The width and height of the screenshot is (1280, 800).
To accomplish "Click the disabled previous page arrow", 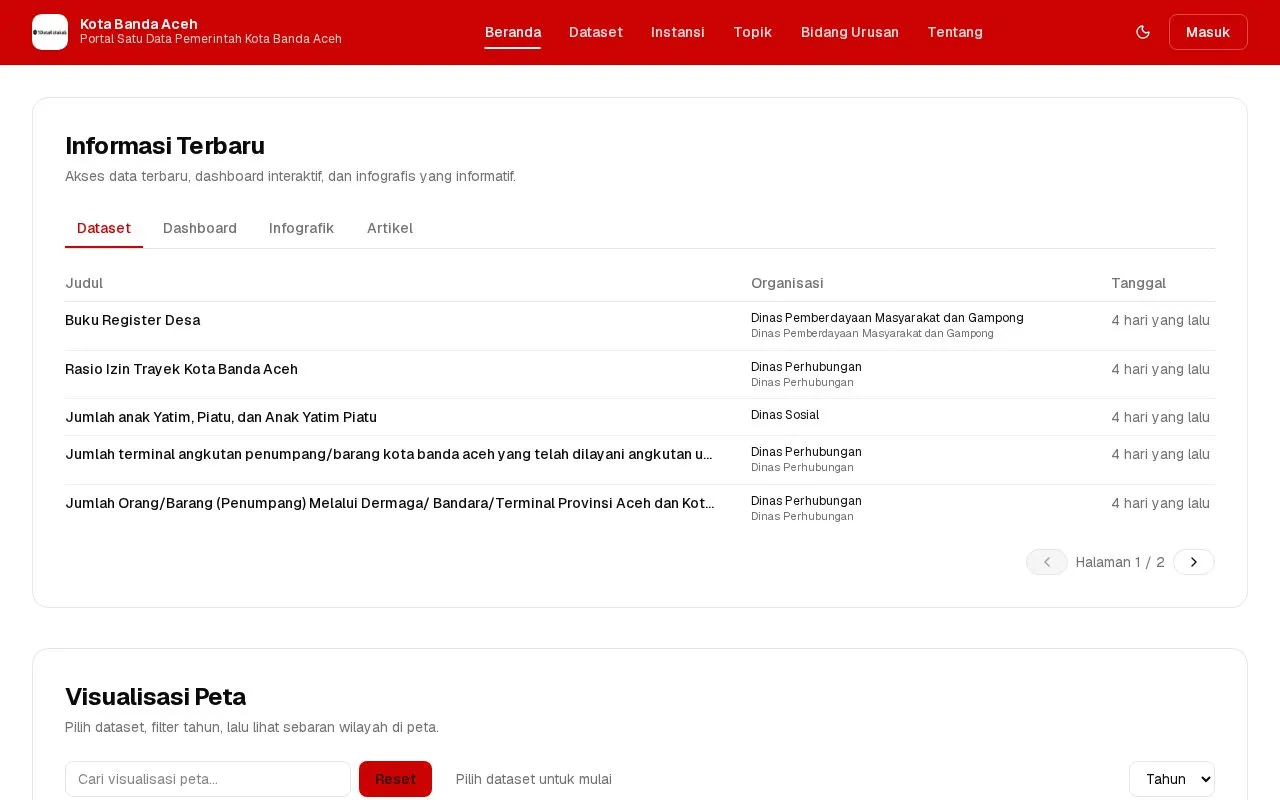I will click(1047, 562).
